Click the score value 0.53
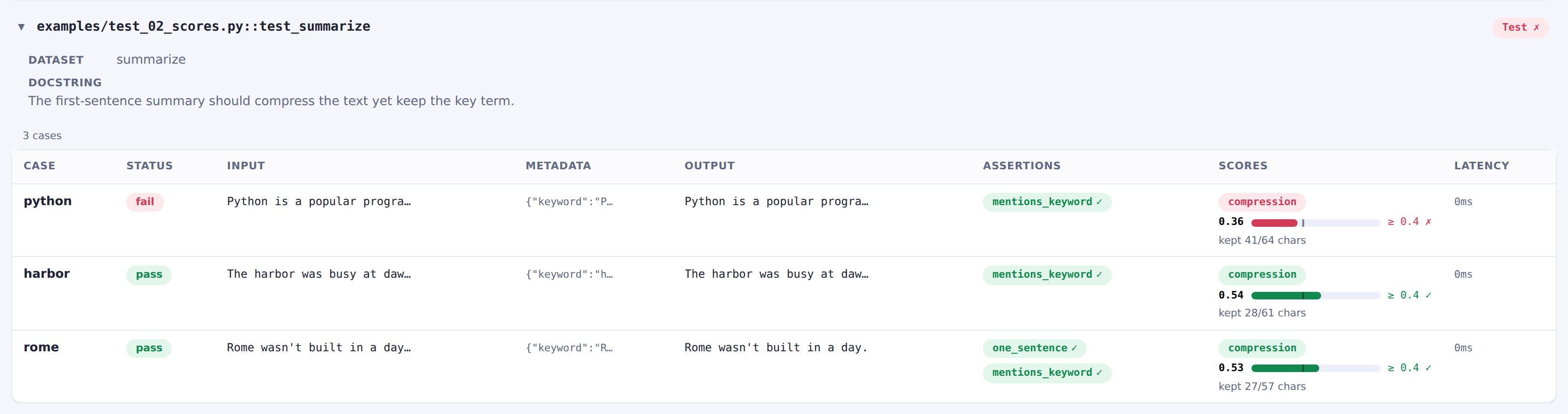1568x414 pixels. tap(1231, 368)
